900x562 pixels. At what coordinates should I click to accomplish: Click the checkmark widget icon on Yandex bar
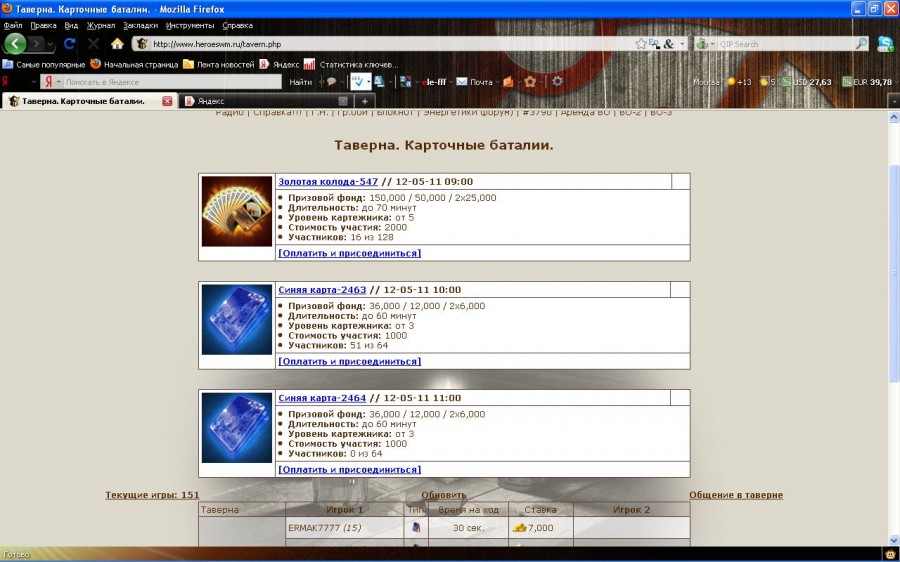click(358, 82)
